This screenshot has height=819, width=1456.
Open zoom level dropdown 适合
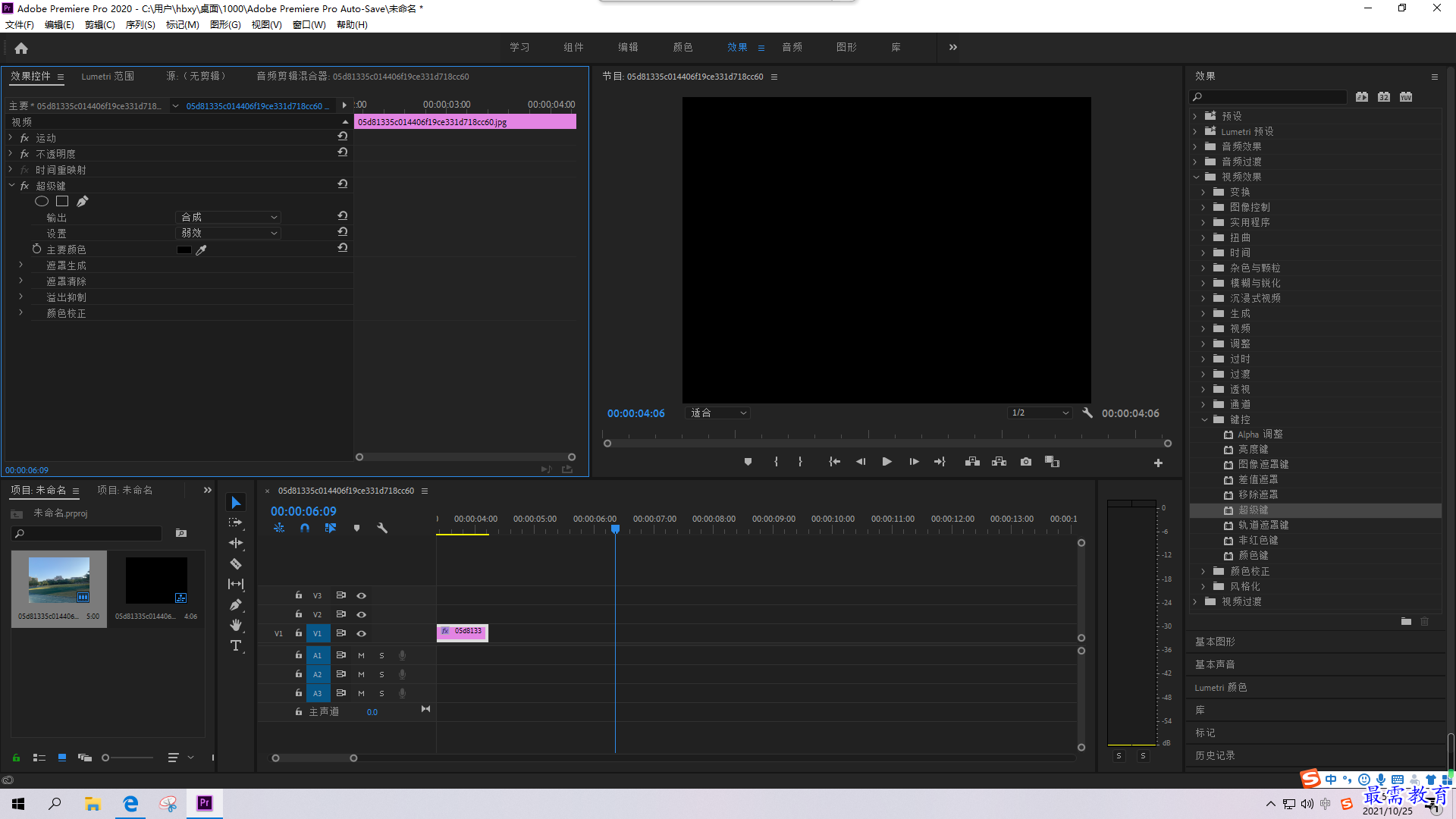click(717, 413)
